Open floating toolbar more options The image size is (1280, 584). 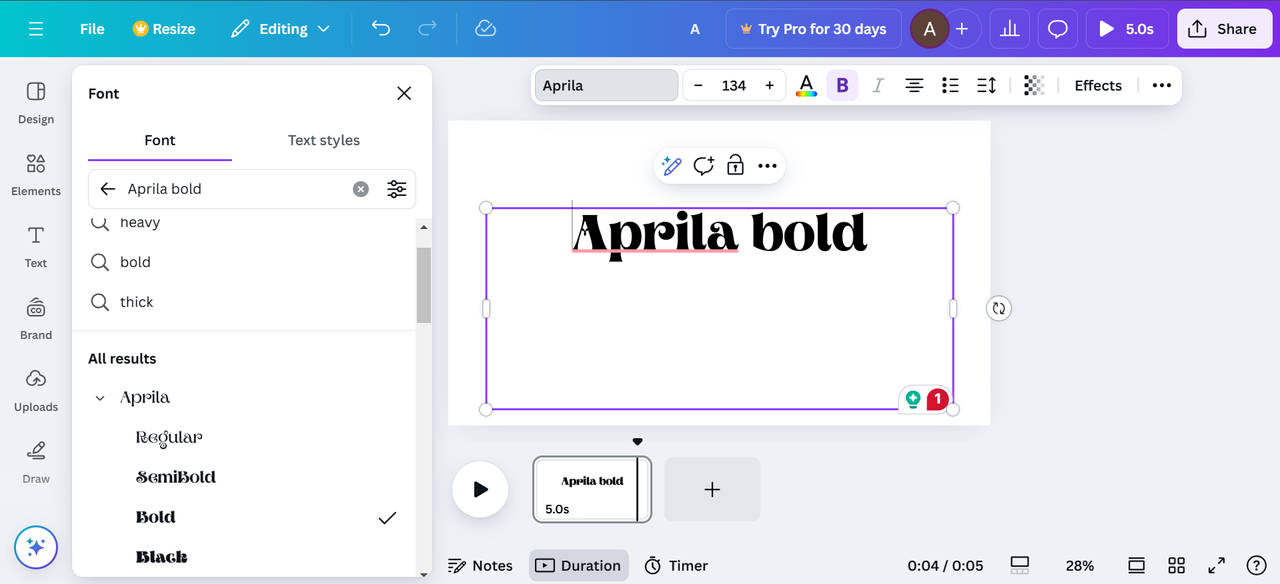pyautogui.click(x=767, y=166)
